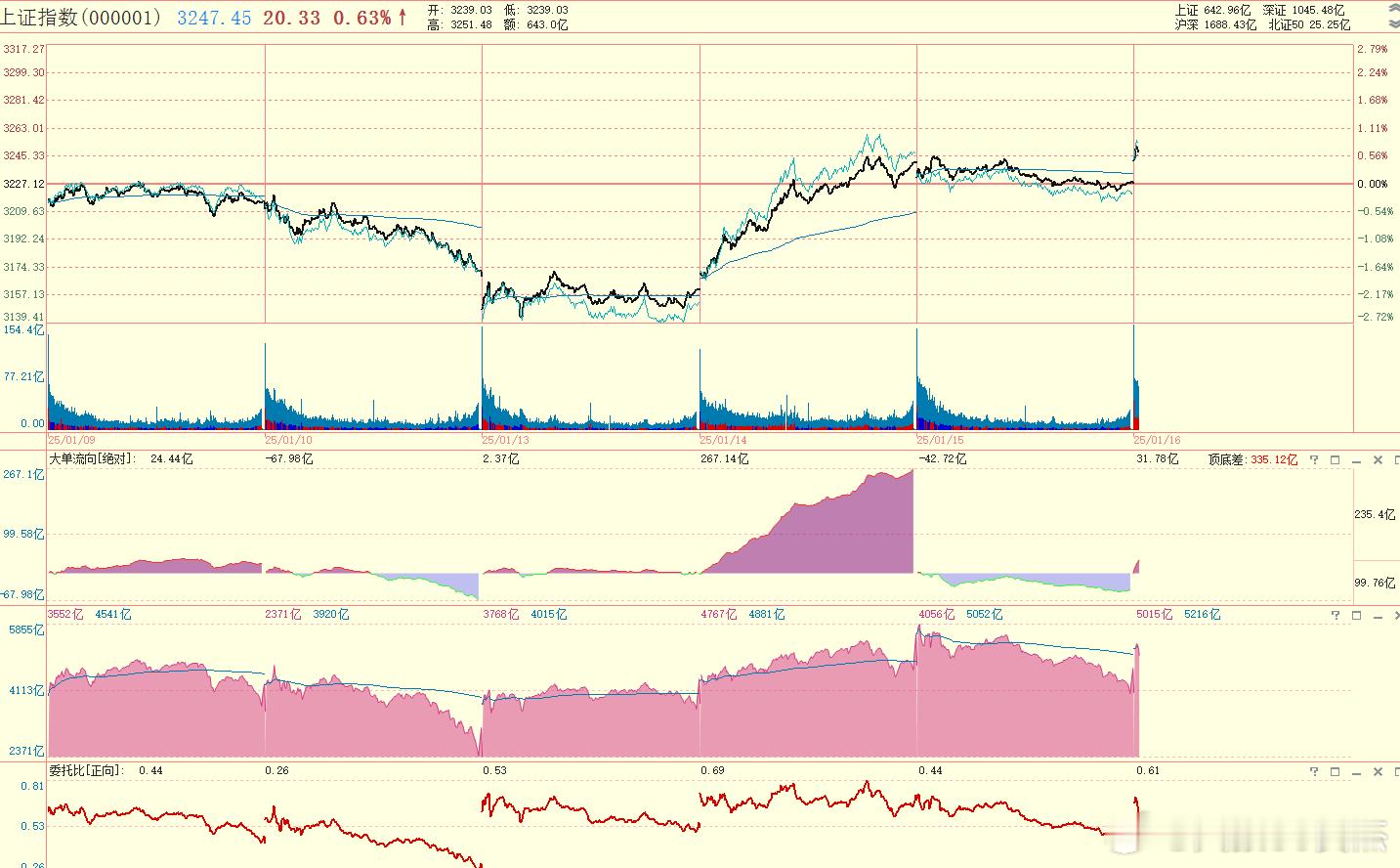
Task: Maximize the turnover (5015亿) panel
Action: (1357, 615)
